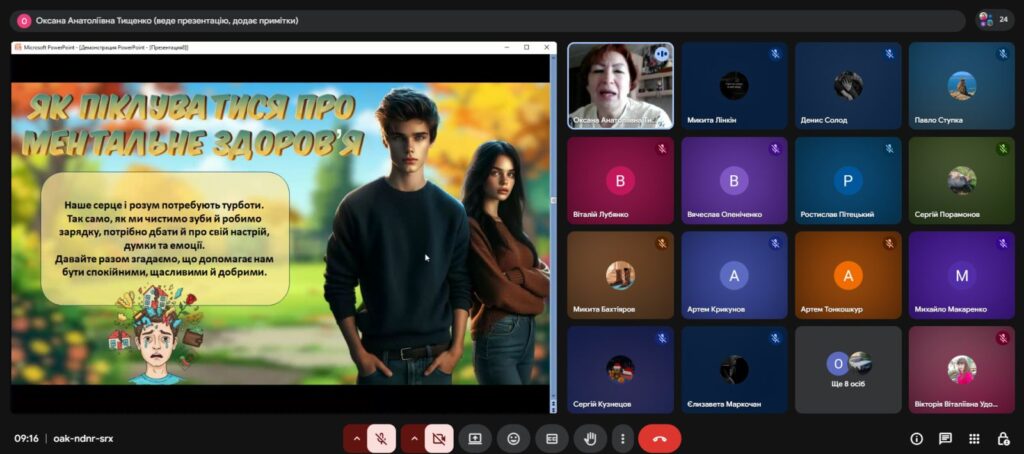Open meeting details info icon
Viewport: 1024px width, 454px height.
[x=916, y=439]
